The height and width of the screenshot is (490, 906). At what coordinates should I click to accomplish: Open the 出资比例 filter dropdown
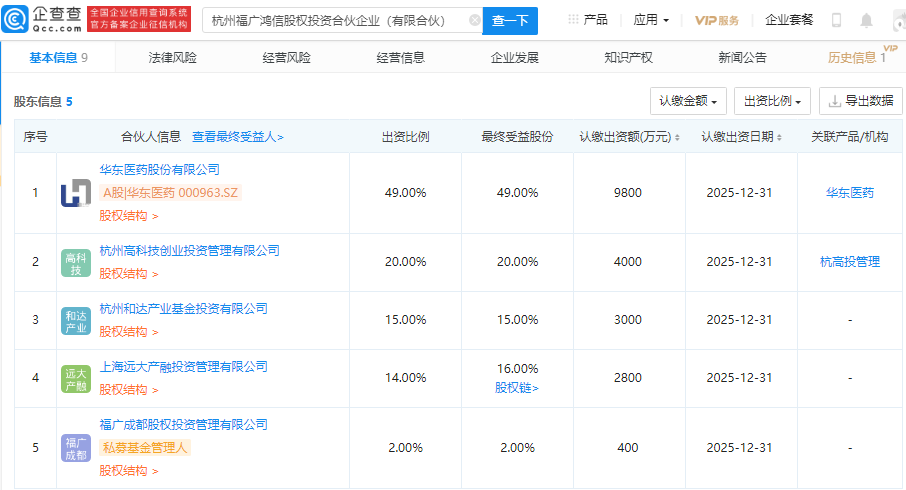coord(773,101)
